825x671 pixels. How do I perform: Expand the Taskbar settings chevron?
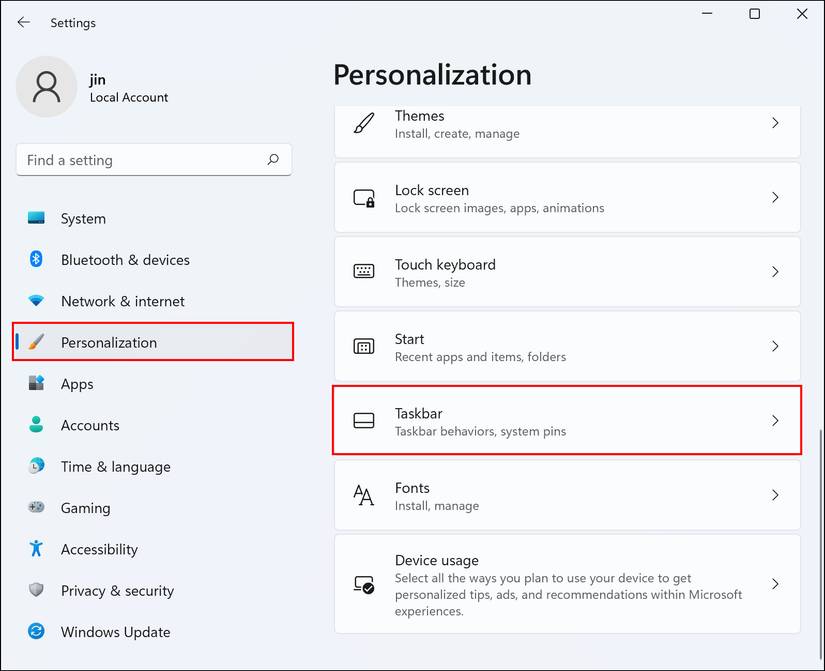[776, 421]
